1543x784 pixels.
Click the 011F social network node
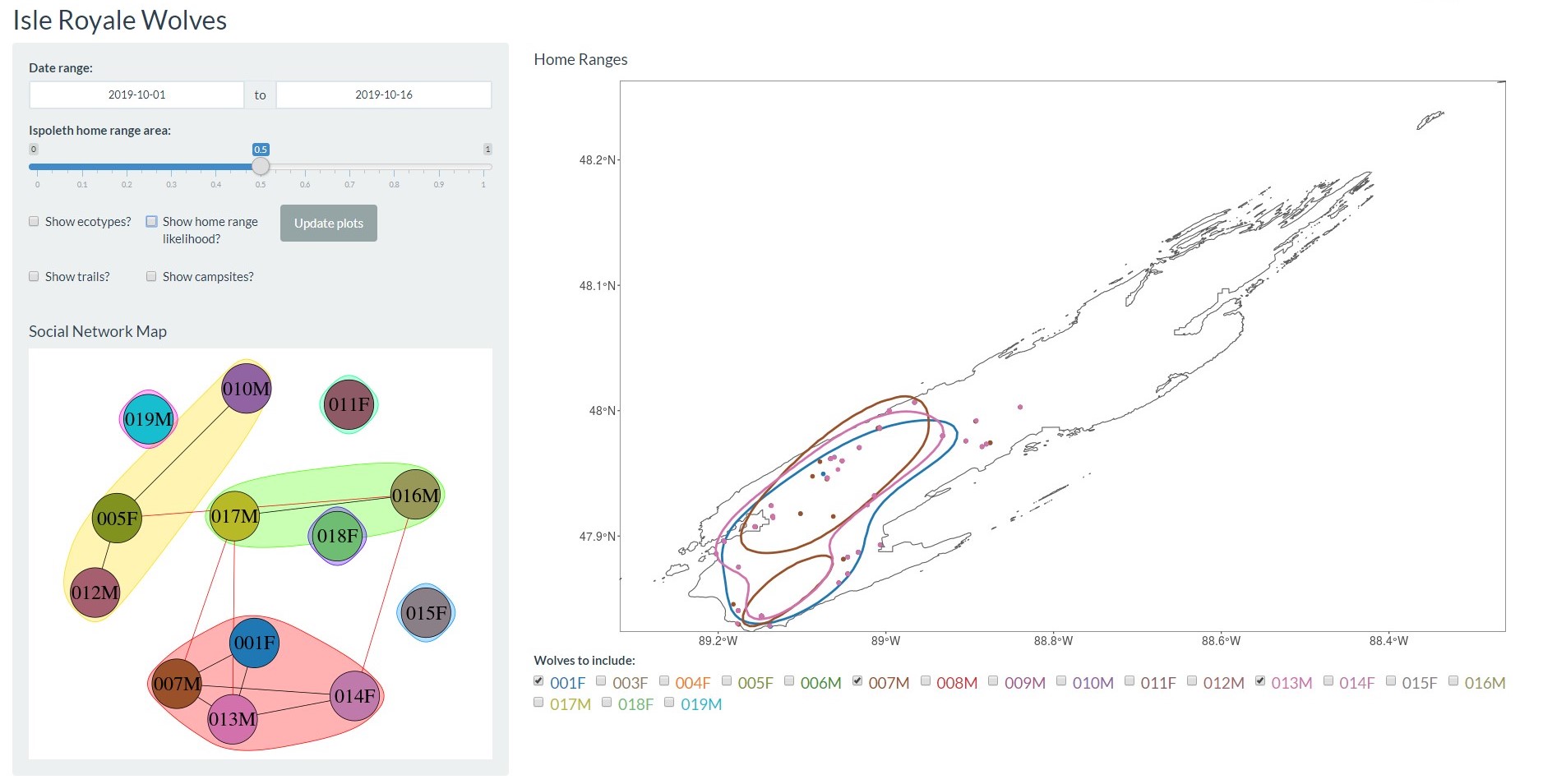[x=349, y=404]
